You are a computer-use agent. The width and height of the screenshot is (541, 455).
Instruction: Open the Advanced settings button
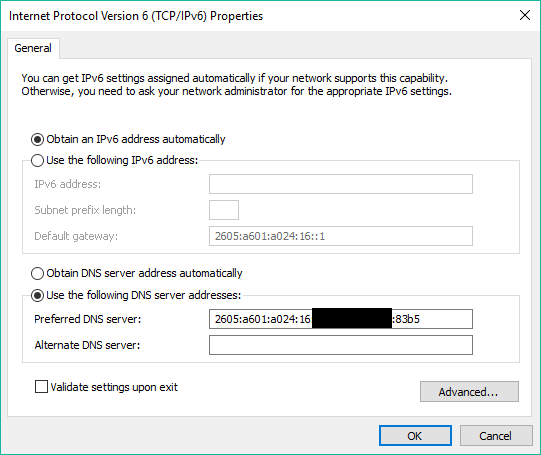tap(469, 392)
